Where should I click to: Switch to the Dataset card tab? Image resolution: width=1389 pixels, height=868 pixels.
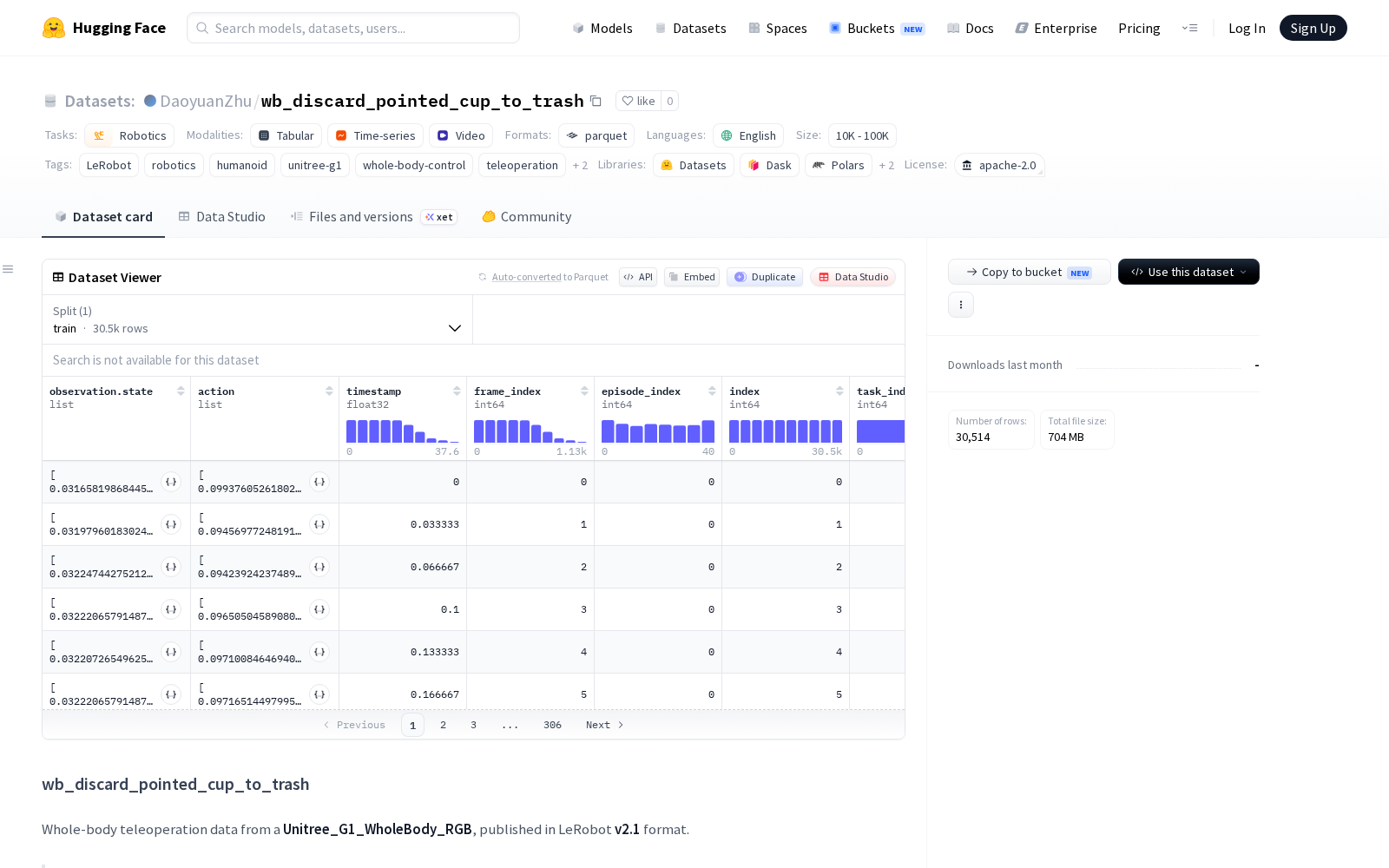[x=103, y=217]
